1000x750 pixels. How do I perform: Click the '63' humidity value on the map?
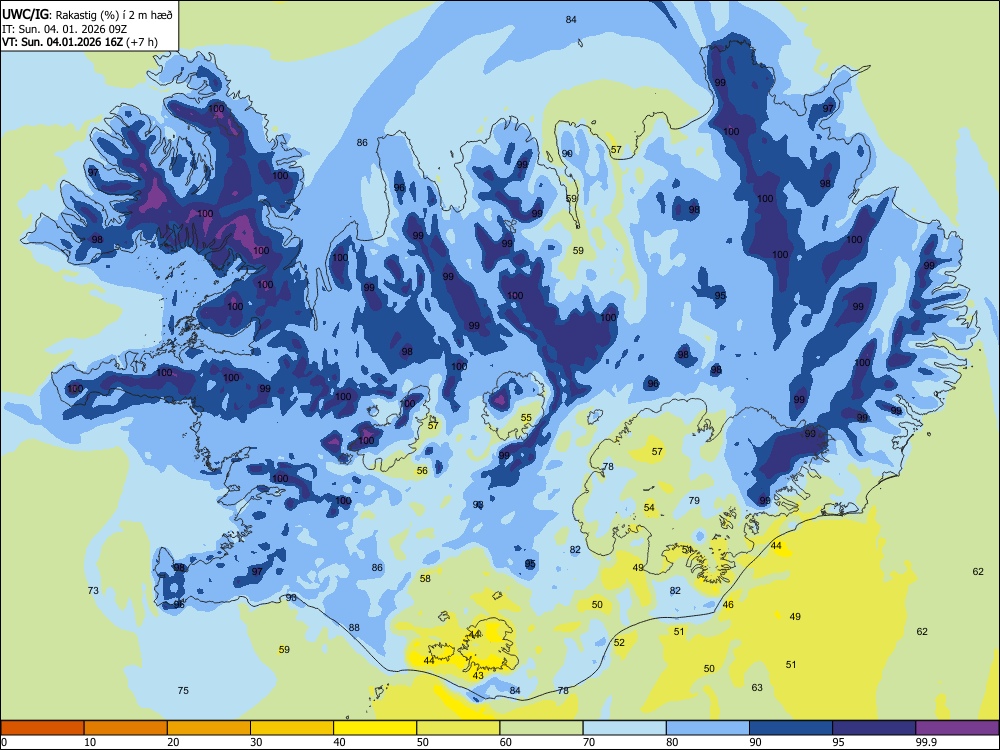pyautogui.click(x=757, y=688)
